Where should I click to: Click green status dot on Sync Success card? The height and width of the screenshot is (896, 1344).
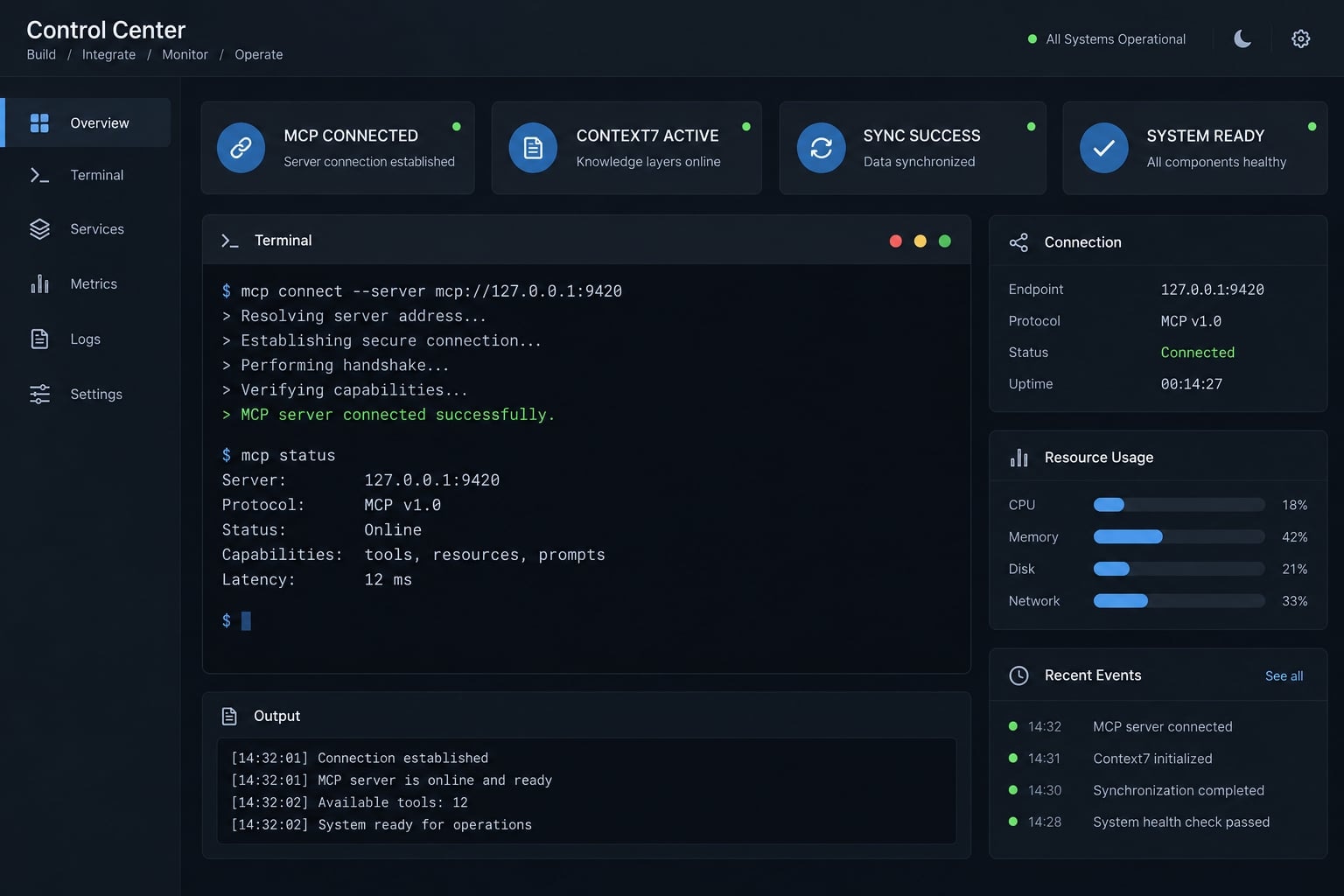point(1031,127)
